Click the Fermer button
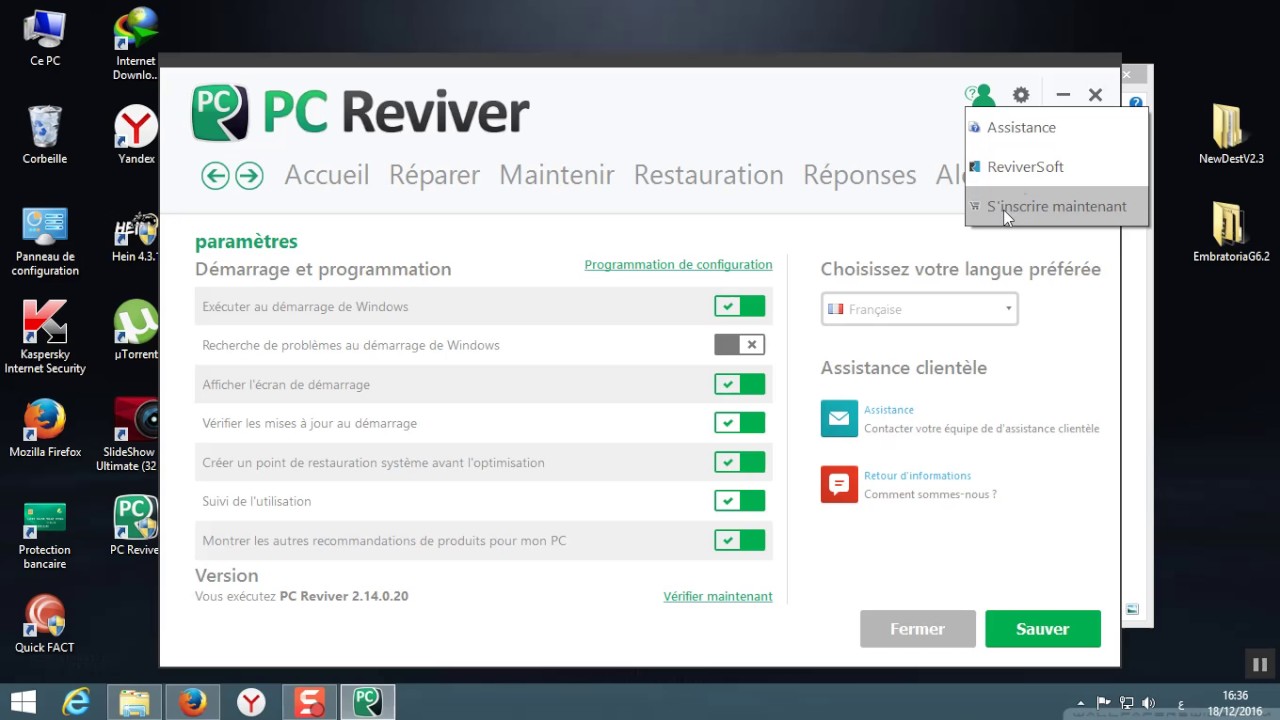The height and width of the screenshot is (720, 1280). pos(918,629)
